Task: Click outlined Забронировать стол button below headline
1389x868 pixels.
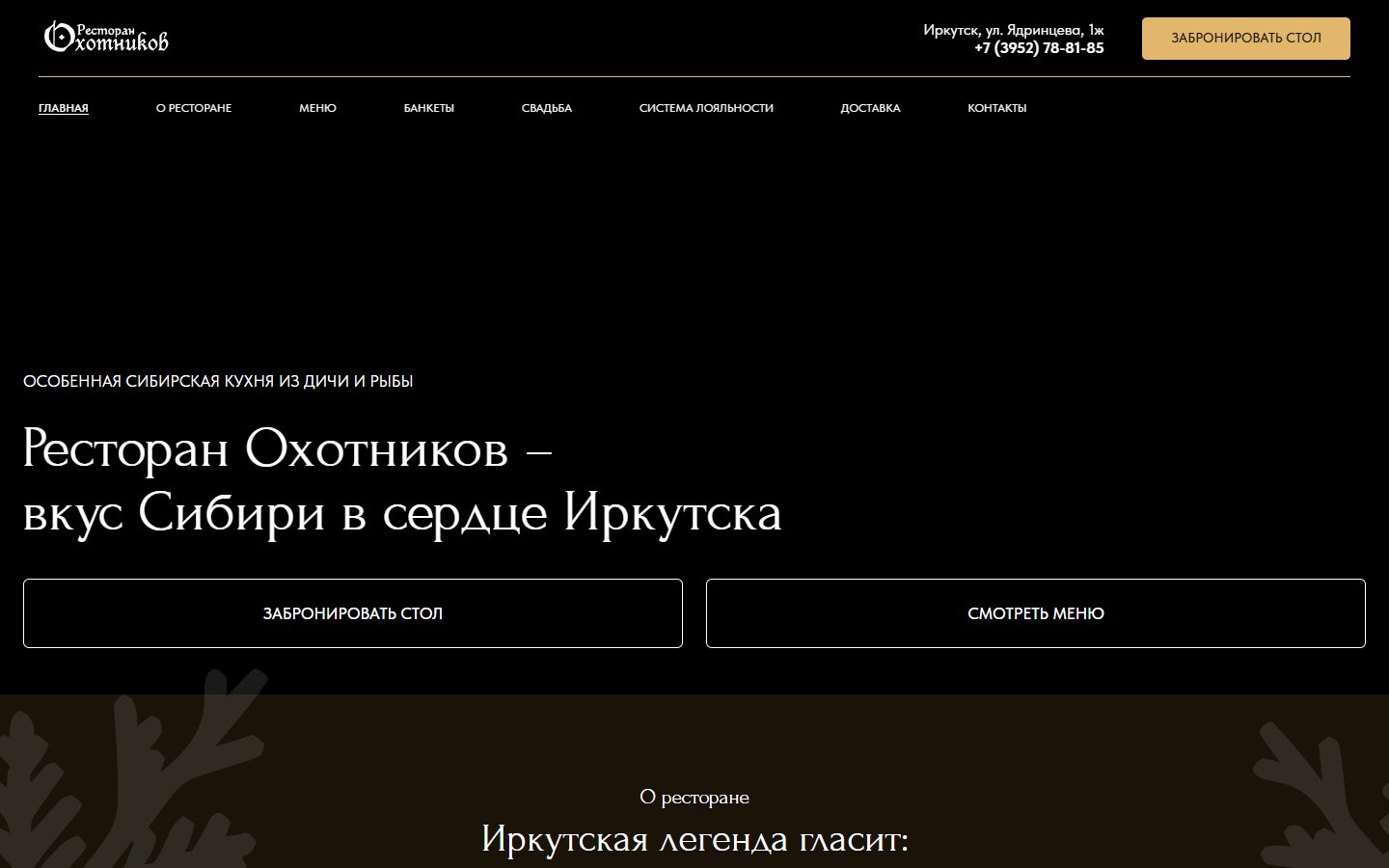Action: click(x=353, y=613)
